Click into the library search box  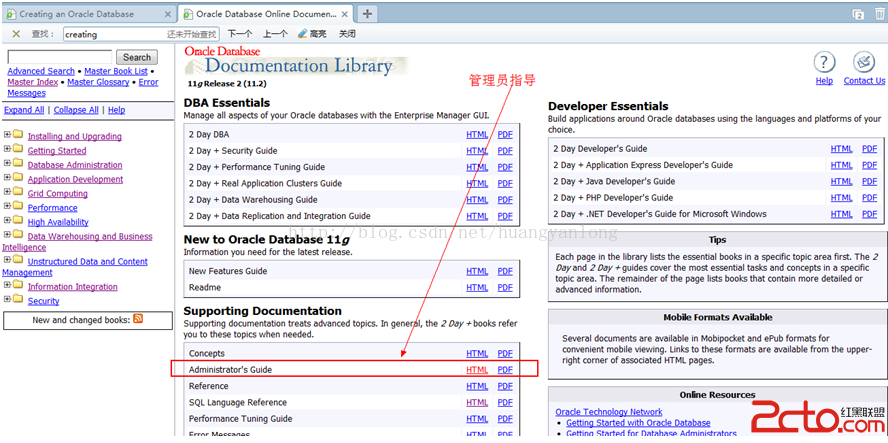(x=59, y=57)
